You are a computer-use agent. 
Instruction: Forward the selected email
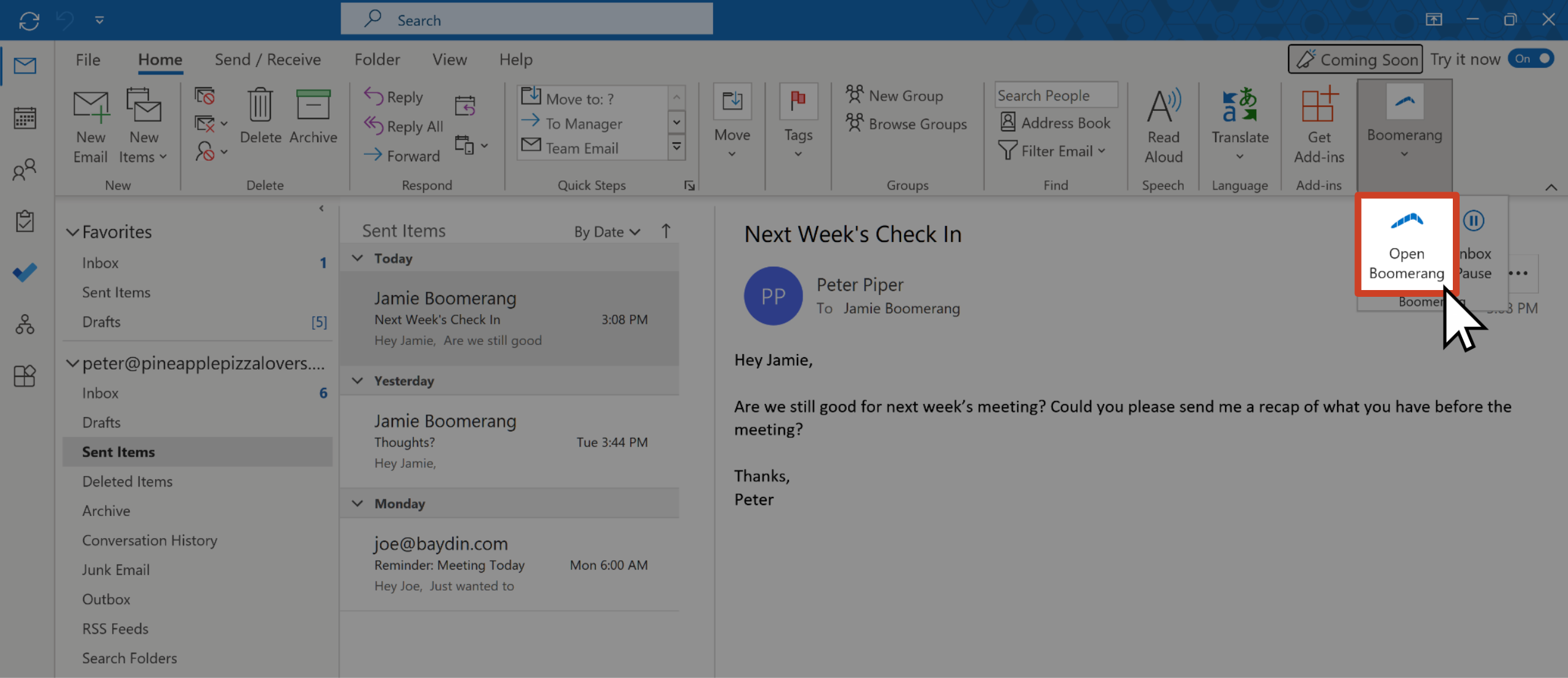click(402, 156)
